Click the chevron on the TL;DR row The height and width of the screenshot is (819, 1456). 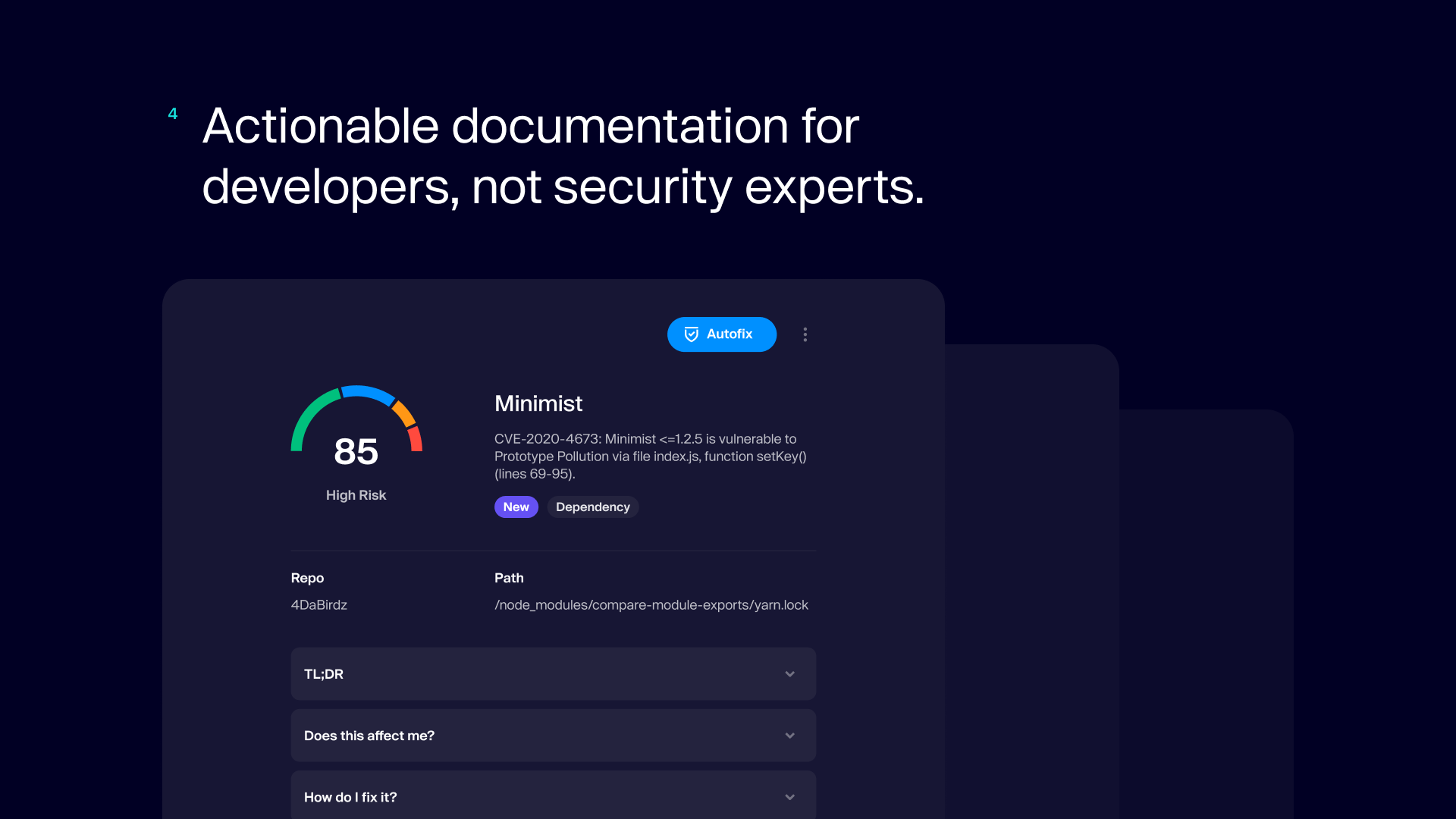pyautogui.click(x=789, y=674)
